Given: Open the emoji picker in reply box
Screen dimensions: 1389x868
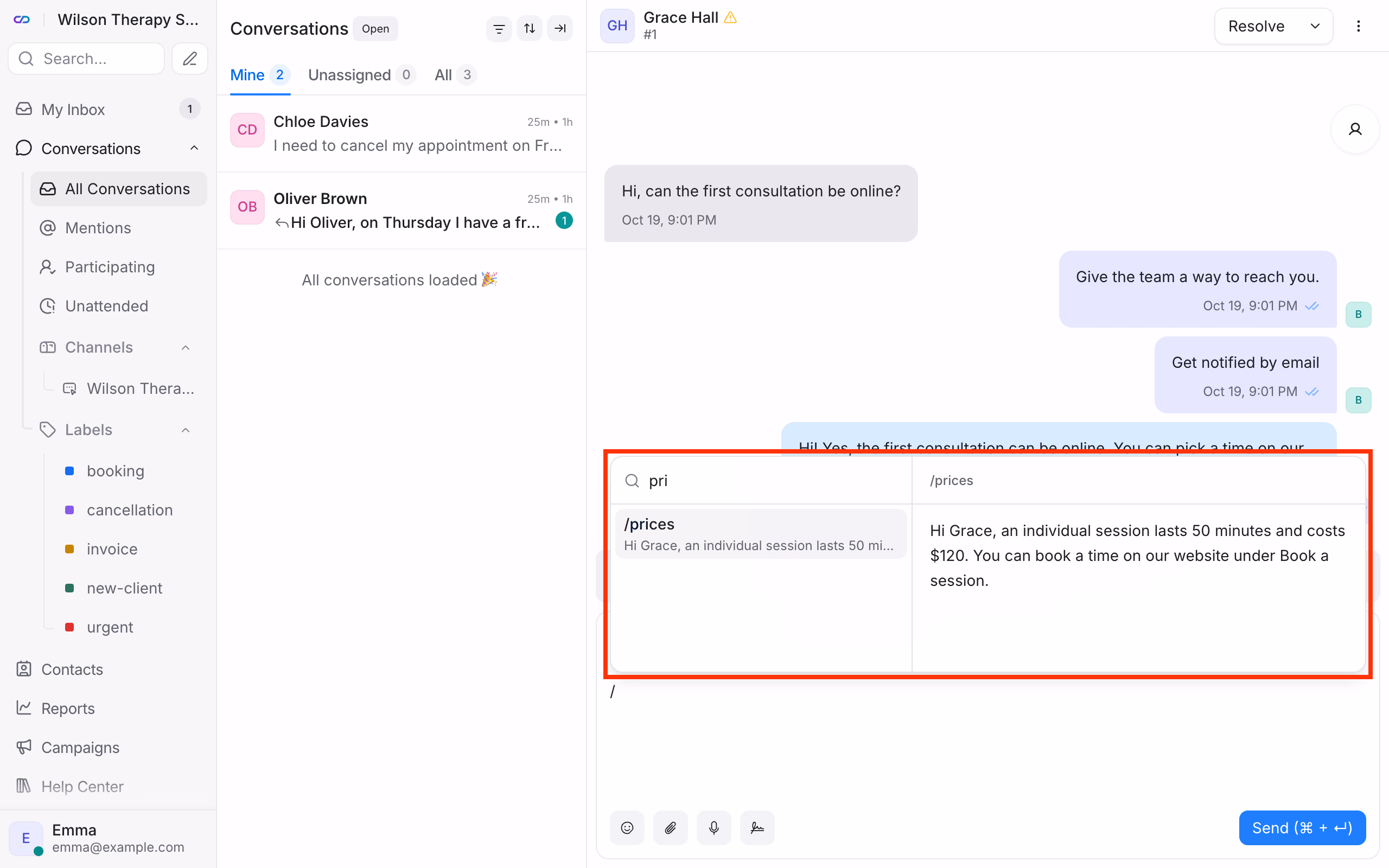Looking at the screenshot, I should pos(627,828).
